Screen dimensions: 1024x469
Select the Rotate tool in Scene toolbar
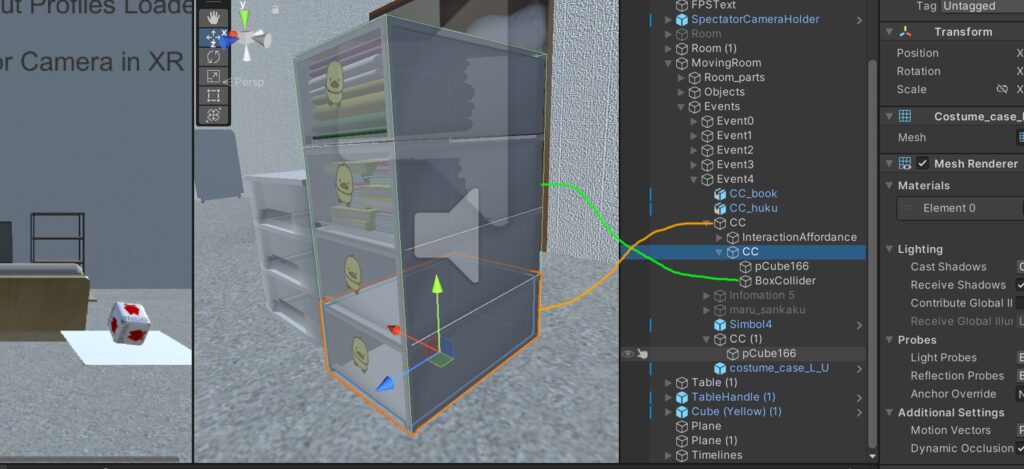pyautogui.click(x=213, y=57)
